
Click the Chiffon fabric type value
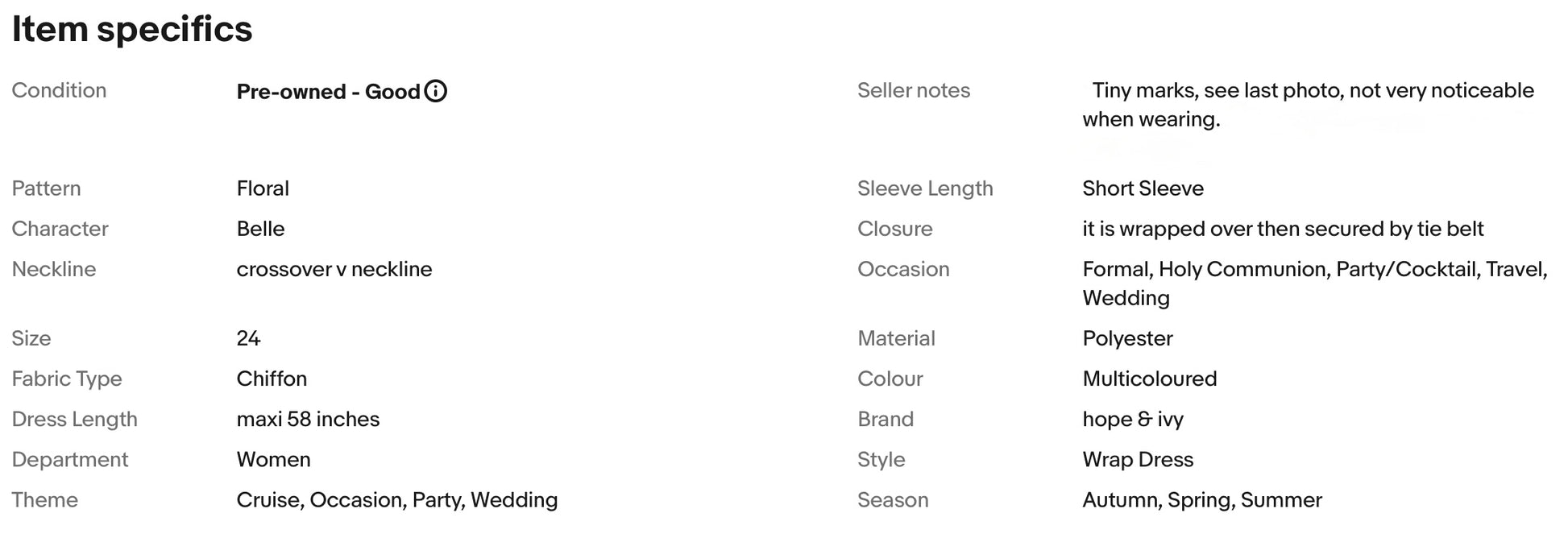coord(272,379)
